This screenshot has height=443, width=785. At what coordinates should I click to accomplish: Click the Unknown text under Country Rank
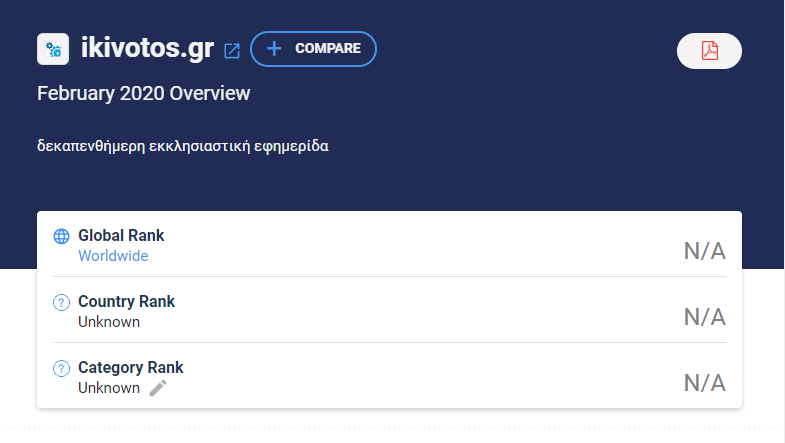(109, 322)
